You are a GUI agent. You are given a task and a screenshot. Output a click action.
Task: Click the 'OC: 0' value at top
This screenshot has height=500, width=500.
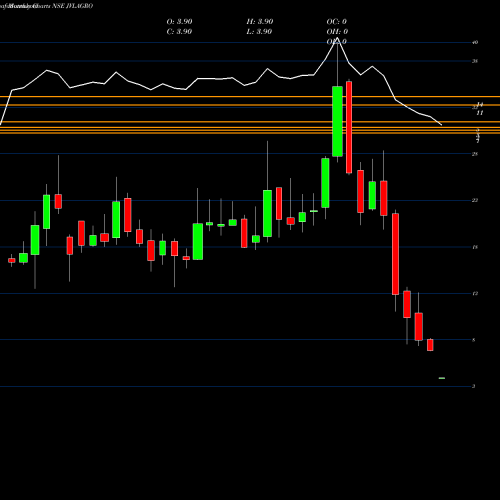[337, 22]
